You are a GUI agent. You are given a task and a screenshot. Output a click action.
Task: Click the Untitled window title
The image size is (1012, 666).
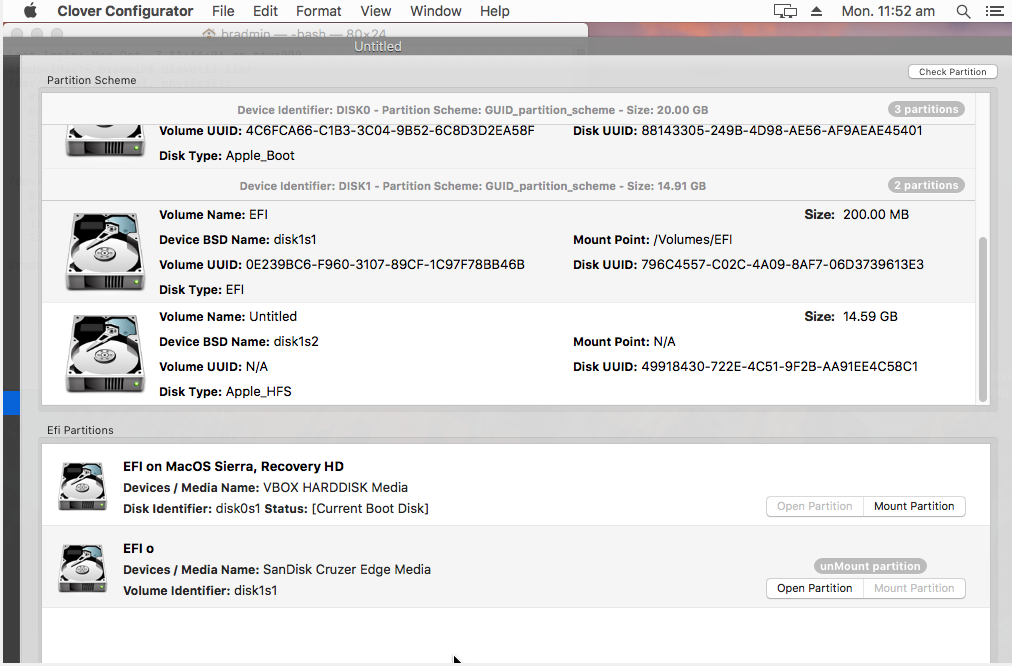[x=378, y=46]
